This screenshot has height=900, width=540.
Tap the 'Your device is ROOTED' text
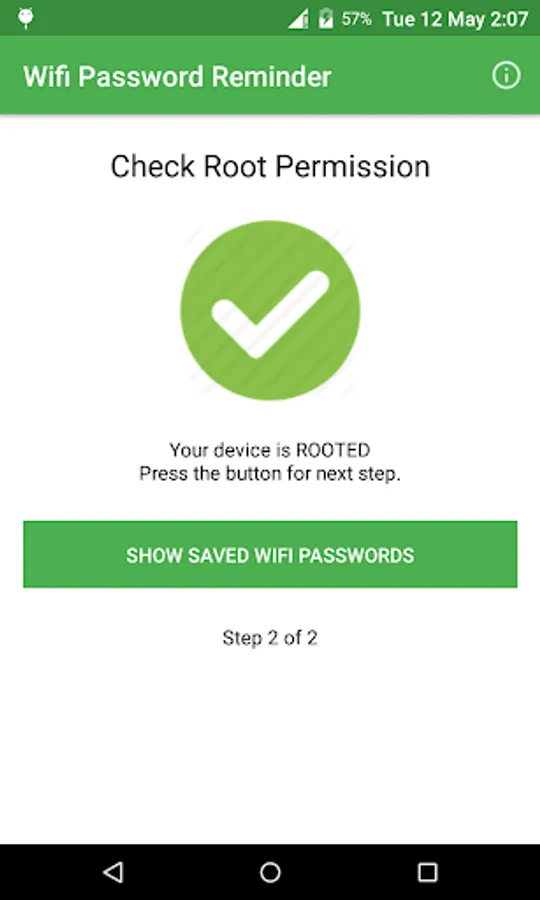click(x=270, y=450)
